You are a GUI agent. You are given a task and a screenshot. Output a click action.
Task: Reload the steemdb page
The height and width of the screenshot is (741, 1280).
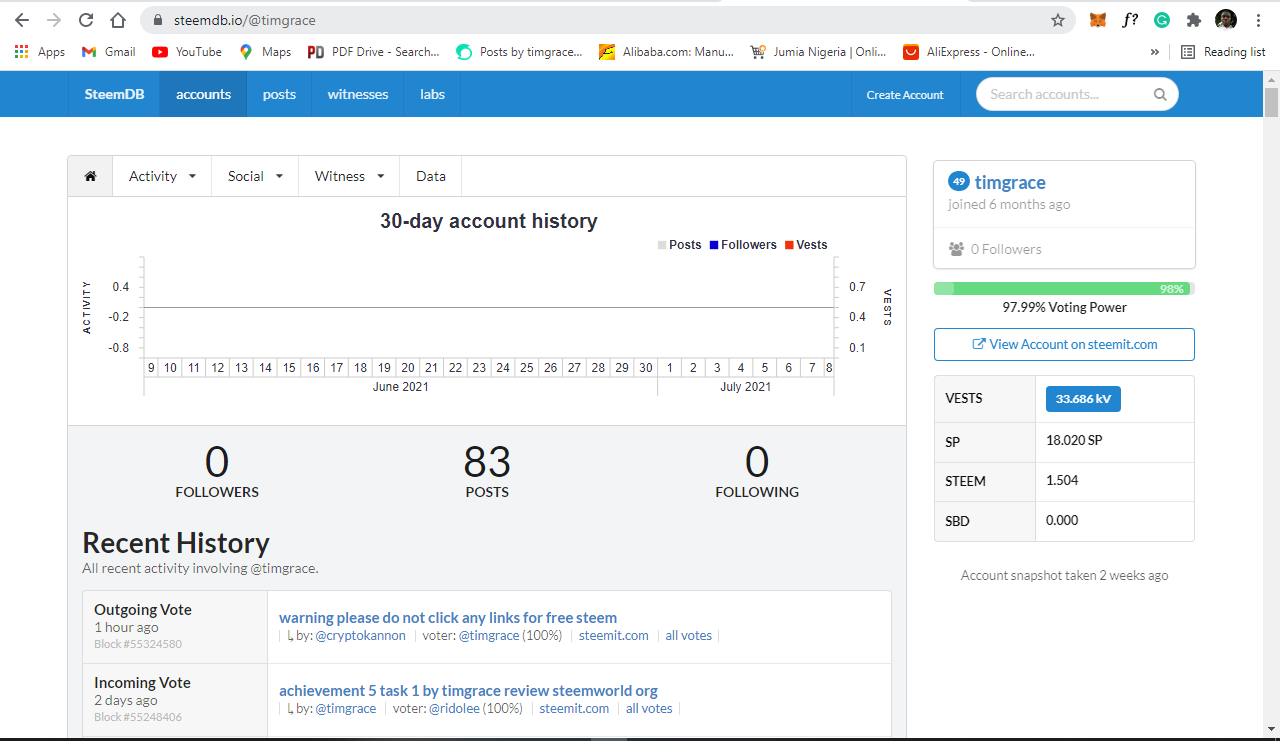tap(86, 20)
